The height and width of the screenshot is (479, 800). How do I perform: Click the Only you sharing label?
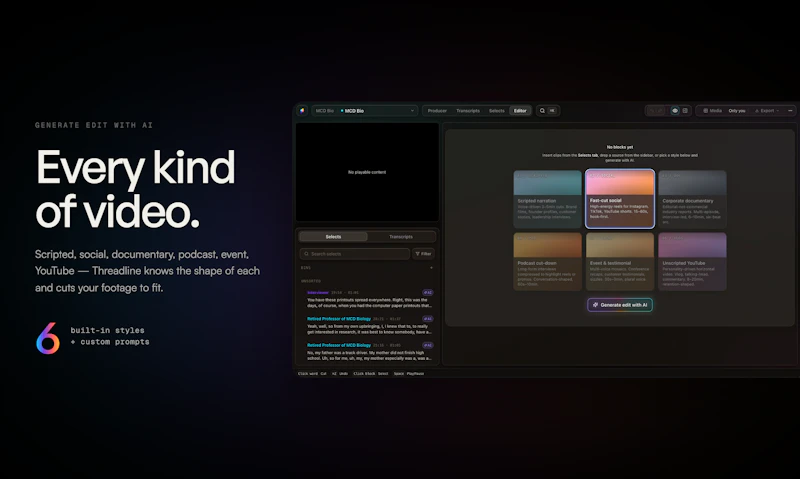[x=737, y=111]
